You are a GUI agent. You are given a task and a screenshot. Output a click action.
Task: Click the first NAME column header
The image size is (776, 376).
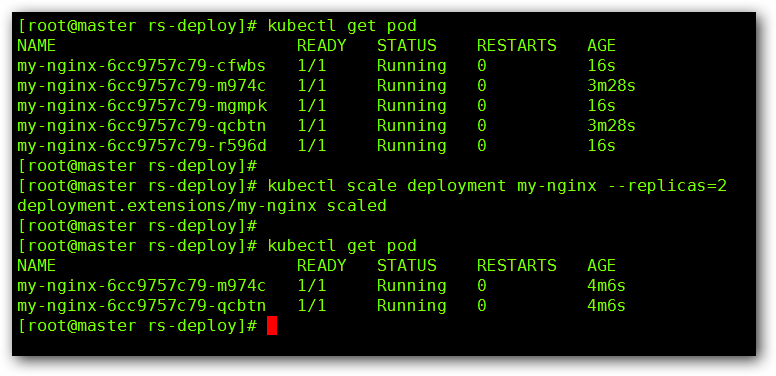coord(37,46)
